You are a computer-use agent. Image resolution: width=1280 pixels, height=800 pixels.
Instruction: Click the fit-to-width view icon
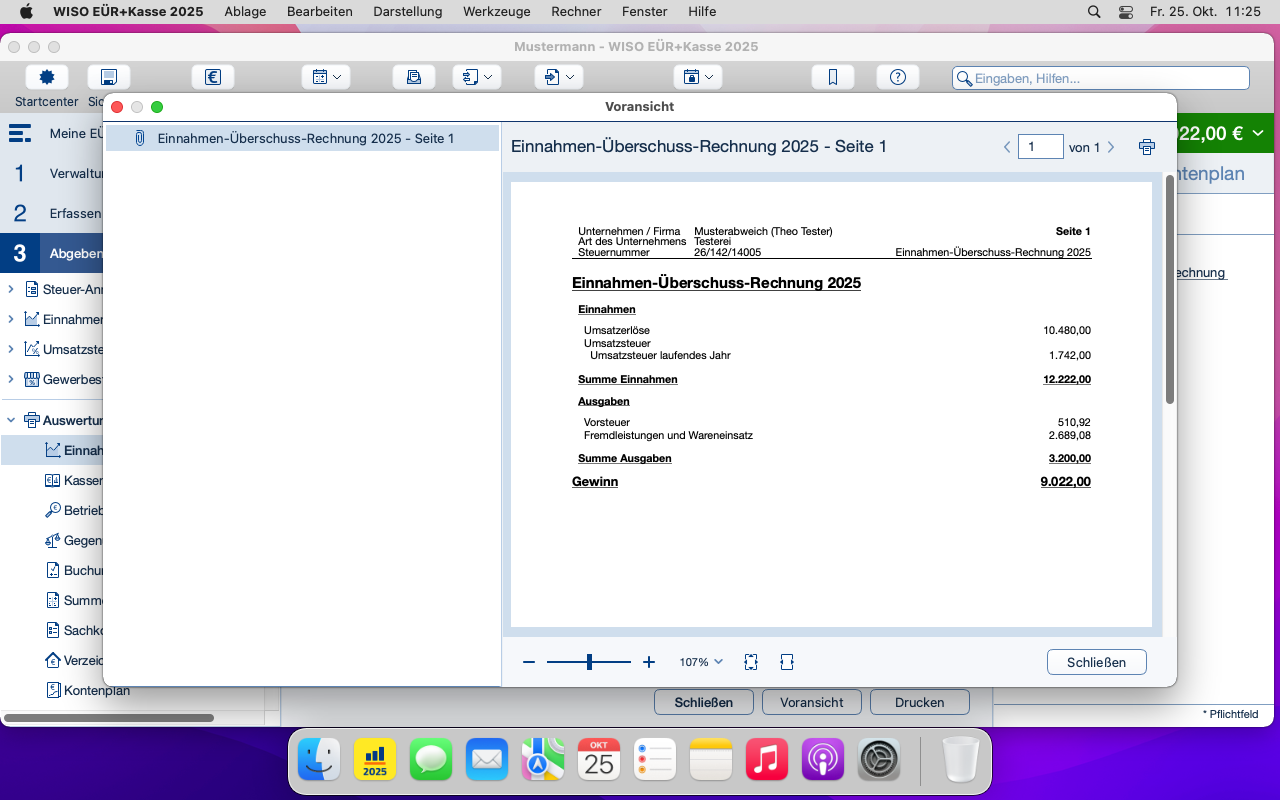pos(787,662)
